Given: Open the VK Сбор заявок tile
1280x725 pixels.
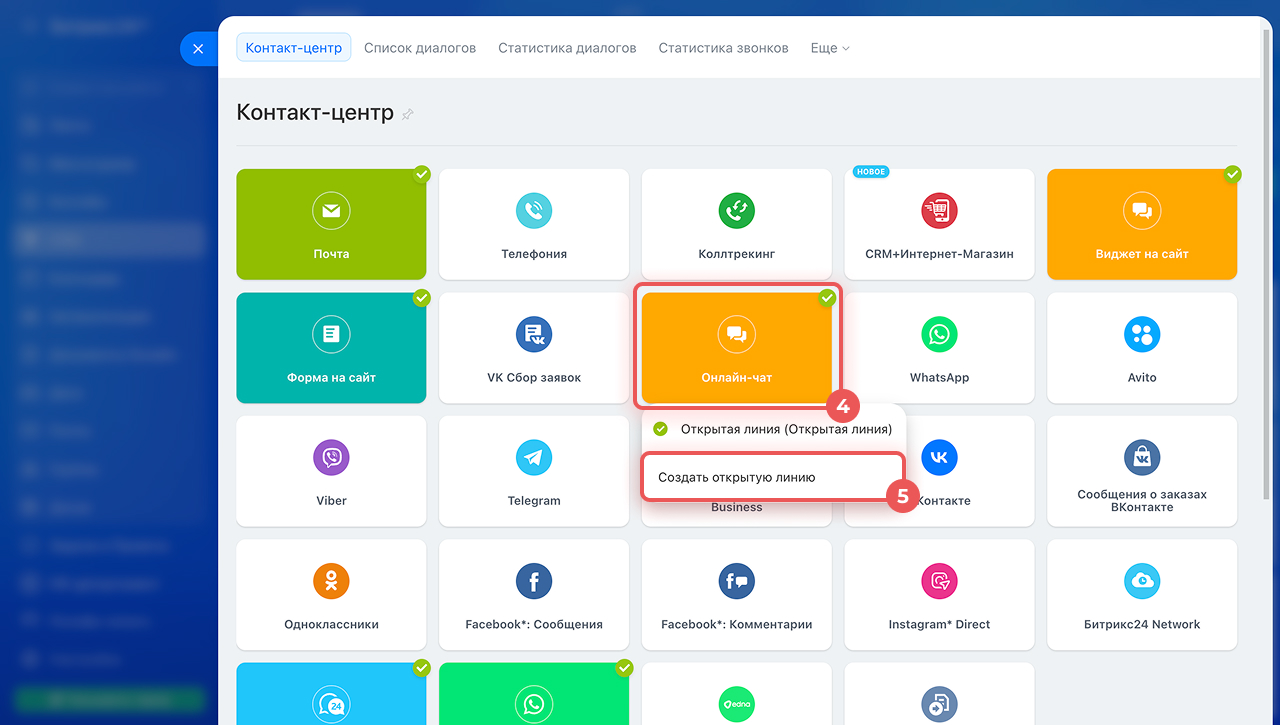Looking at the screenshot, I should [x=534, y=348].
